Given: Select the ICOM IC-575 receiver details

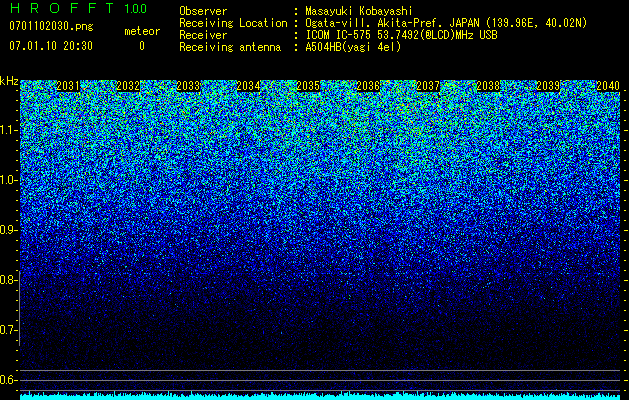Looking at the screenshot, I should click(401, 35).
